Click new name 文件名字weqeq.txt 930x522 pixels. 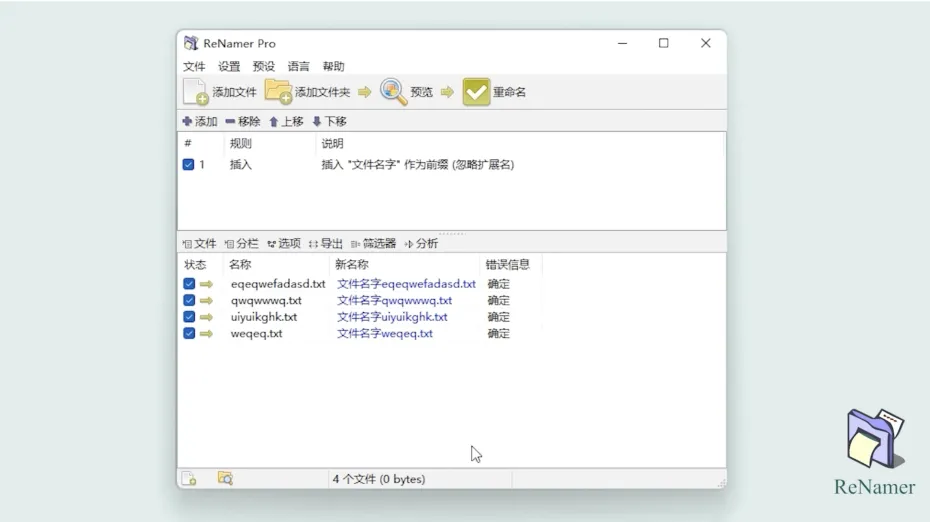(x=385, y=333)
